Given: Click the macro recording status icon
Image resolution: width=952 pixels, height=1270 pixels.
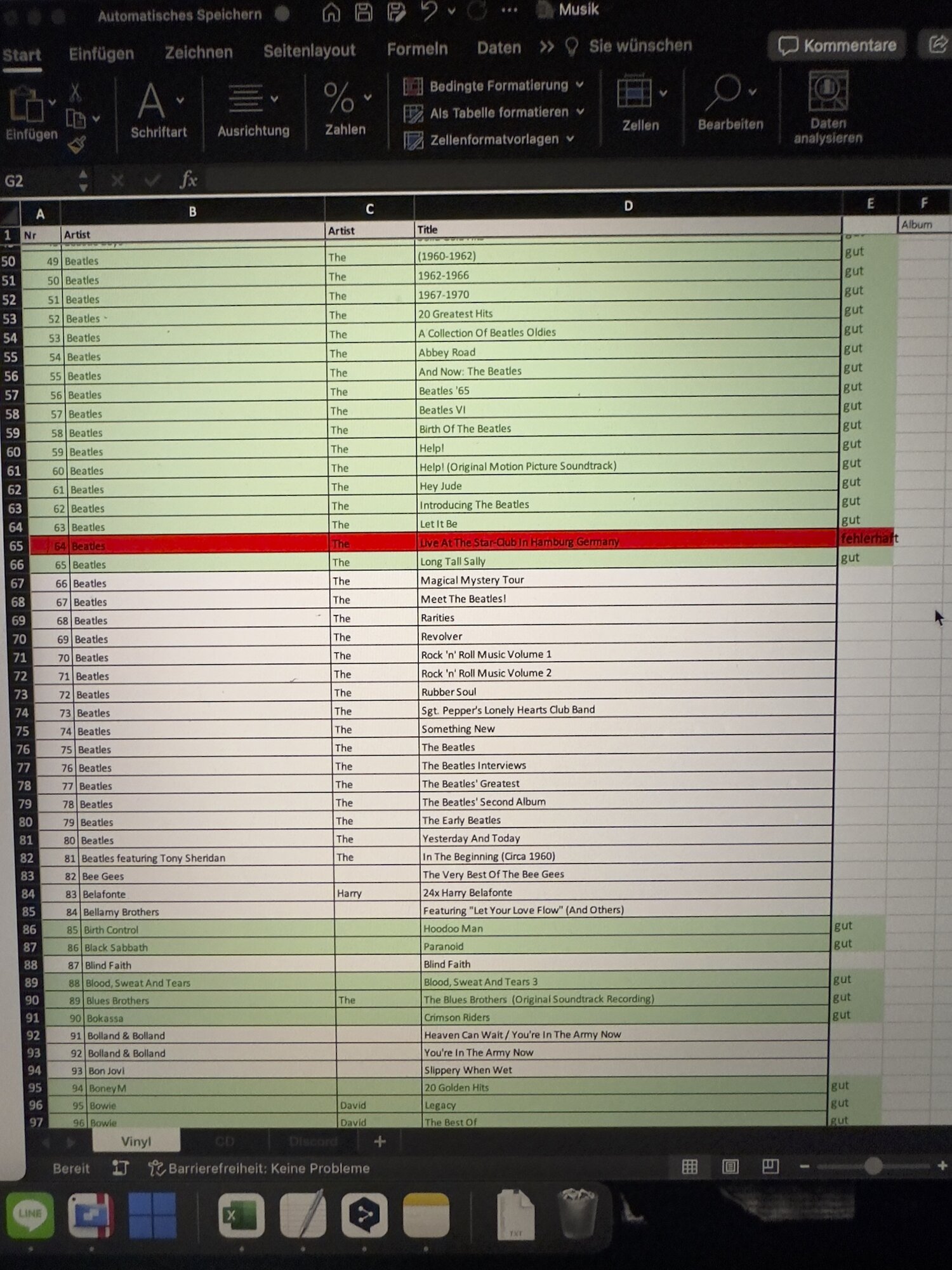Looking at the screenshot, I should 120,1168.
